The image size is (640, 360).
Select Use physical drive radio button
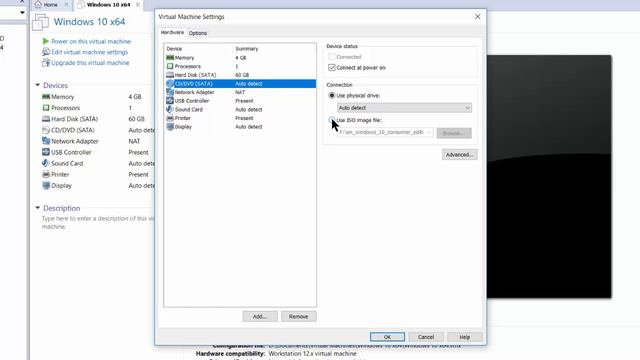[332, 96]
